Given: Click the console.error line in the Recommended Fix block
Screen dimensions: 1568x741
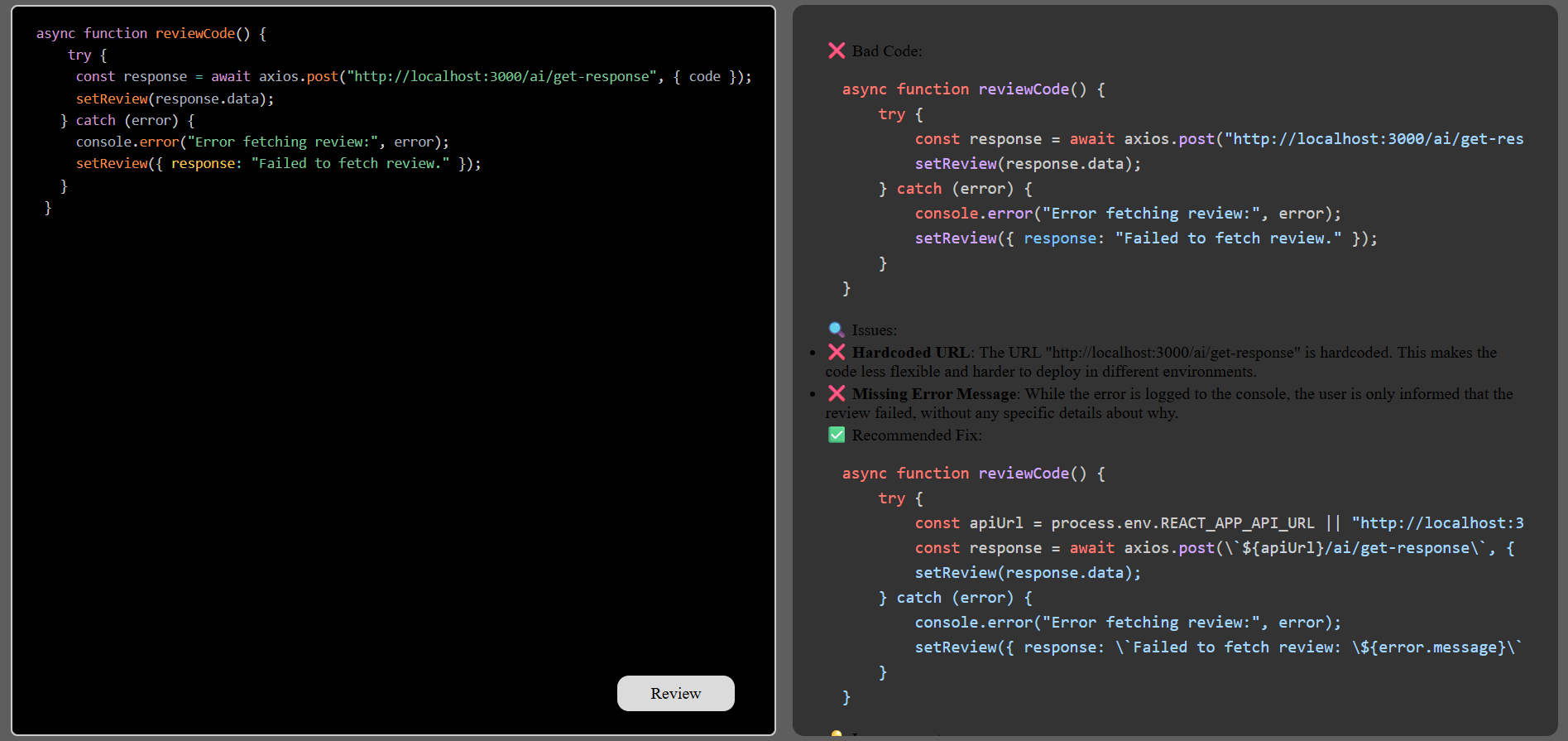Looking at the screenshot, I should (x=1128, y=623).
